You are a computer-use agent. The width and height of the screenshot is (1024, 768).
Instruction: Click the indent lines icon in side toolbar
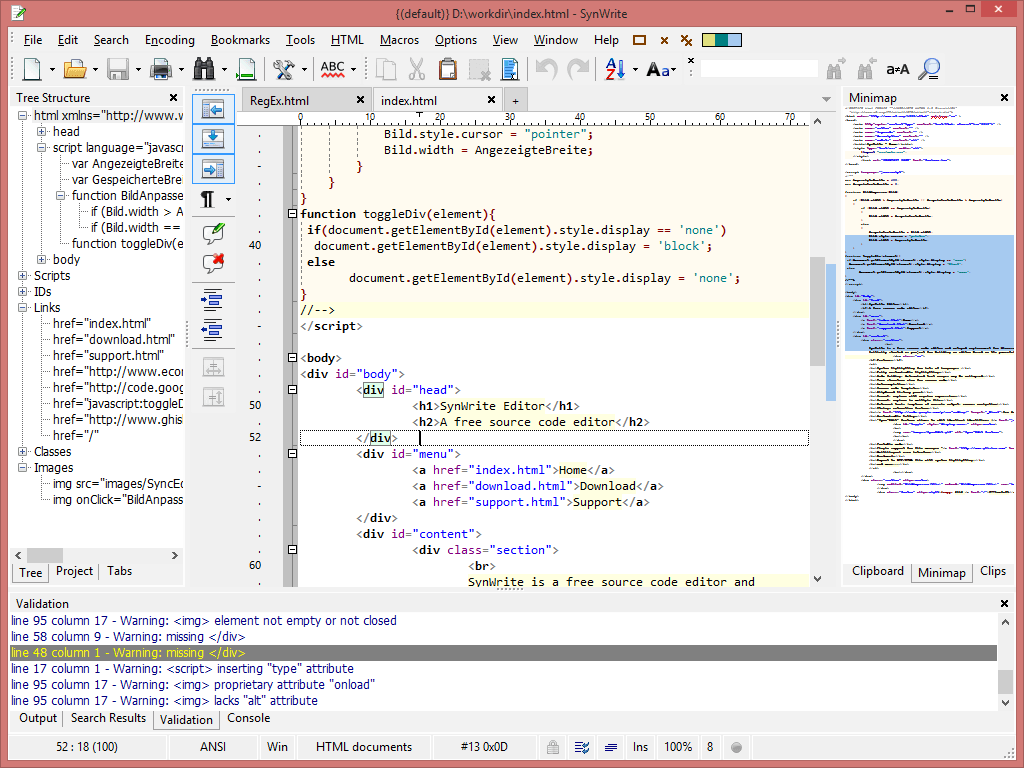[212, 298]
